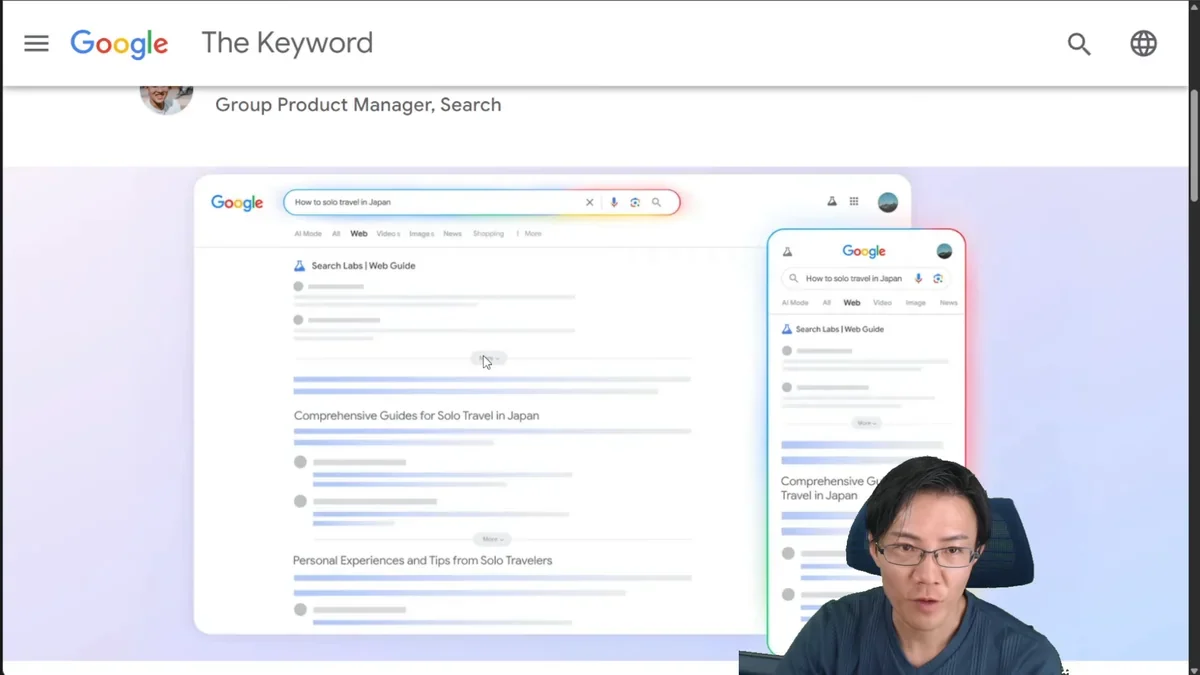Image resolution: width=1200 pixels, height=675 pixels.
Task: Click the blue flask icon beside phone Search Labs heading
Action: (x=787, y=329)
